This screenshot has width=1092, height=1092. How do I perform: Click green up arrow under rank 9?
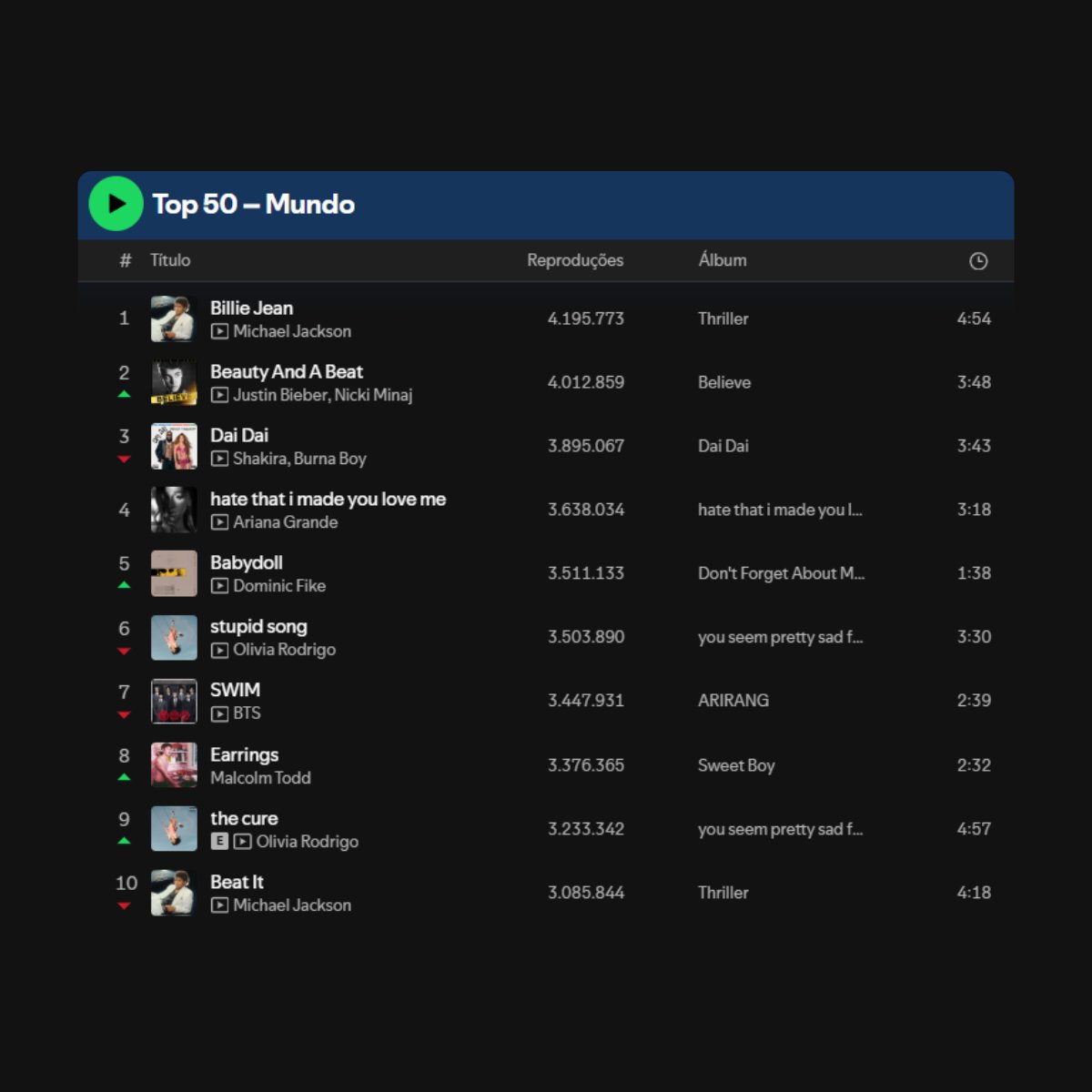point(124,841)
